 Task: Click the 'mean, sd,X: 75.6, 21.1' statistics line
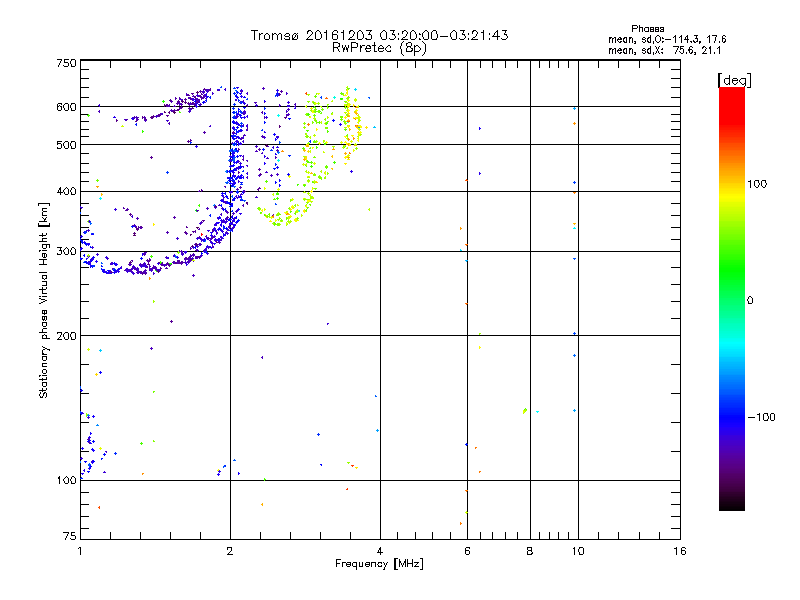coord(664,51)
